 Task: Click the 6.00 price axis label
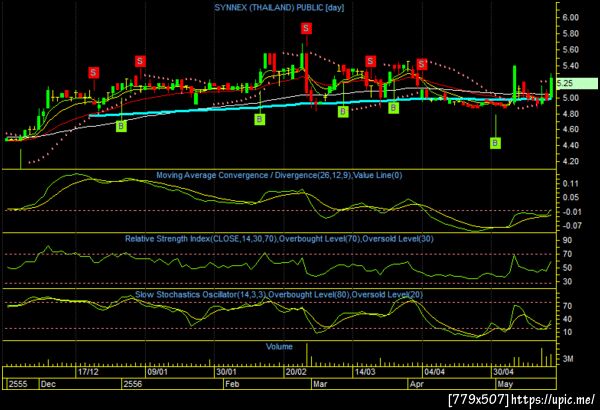(571, 18)
